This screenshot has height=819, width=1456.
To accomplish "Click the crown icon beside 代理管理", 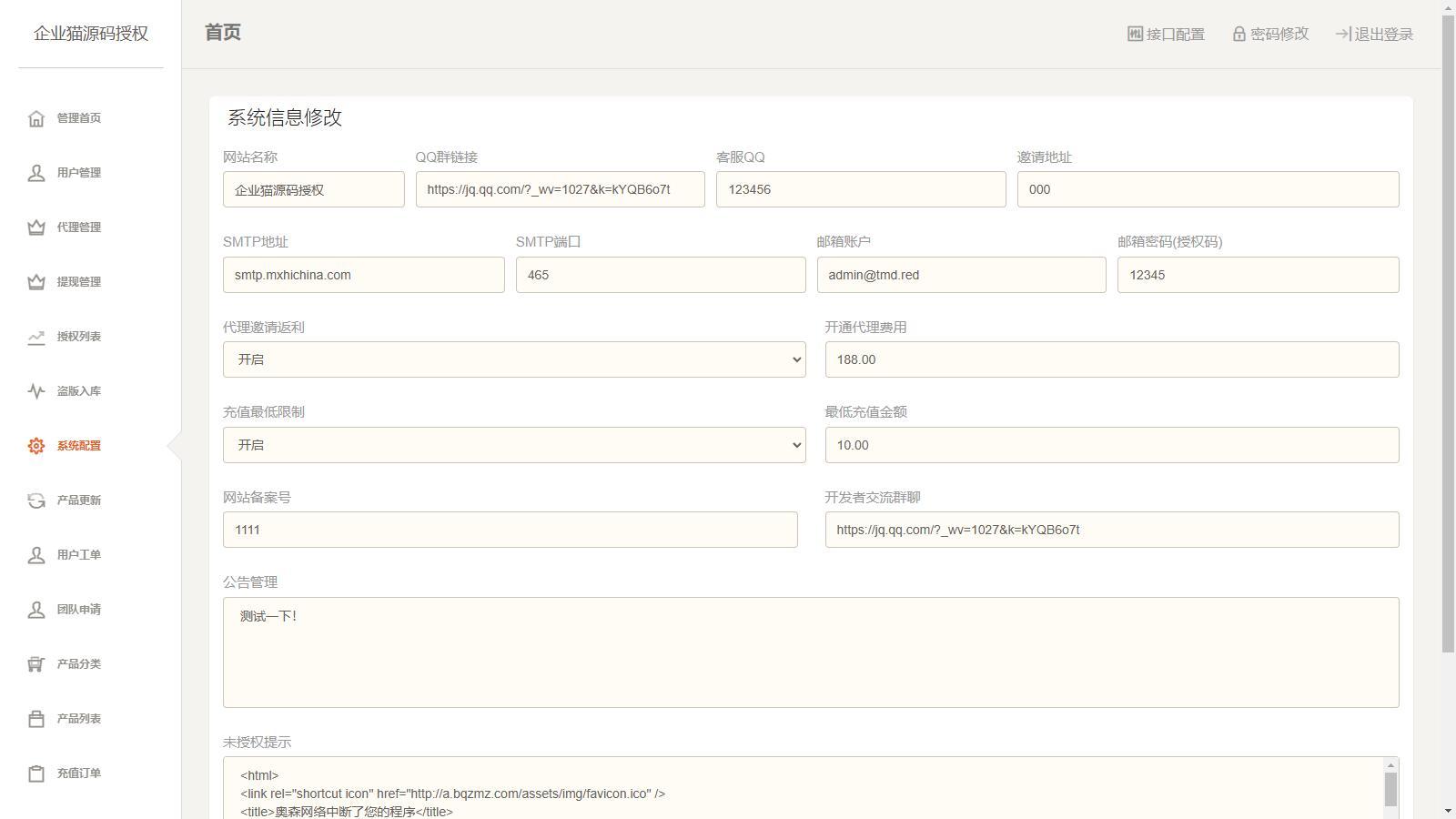I will 36,227.
